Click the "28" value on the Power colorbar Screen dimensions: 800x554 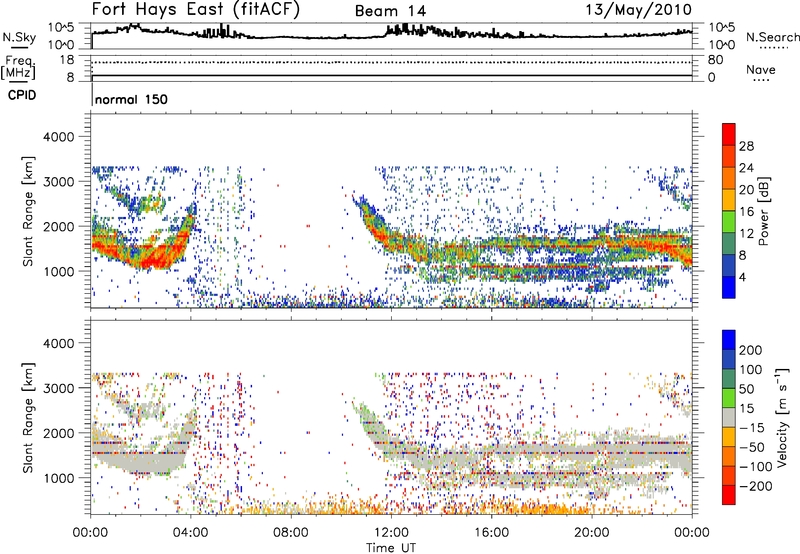pos(746,146)
